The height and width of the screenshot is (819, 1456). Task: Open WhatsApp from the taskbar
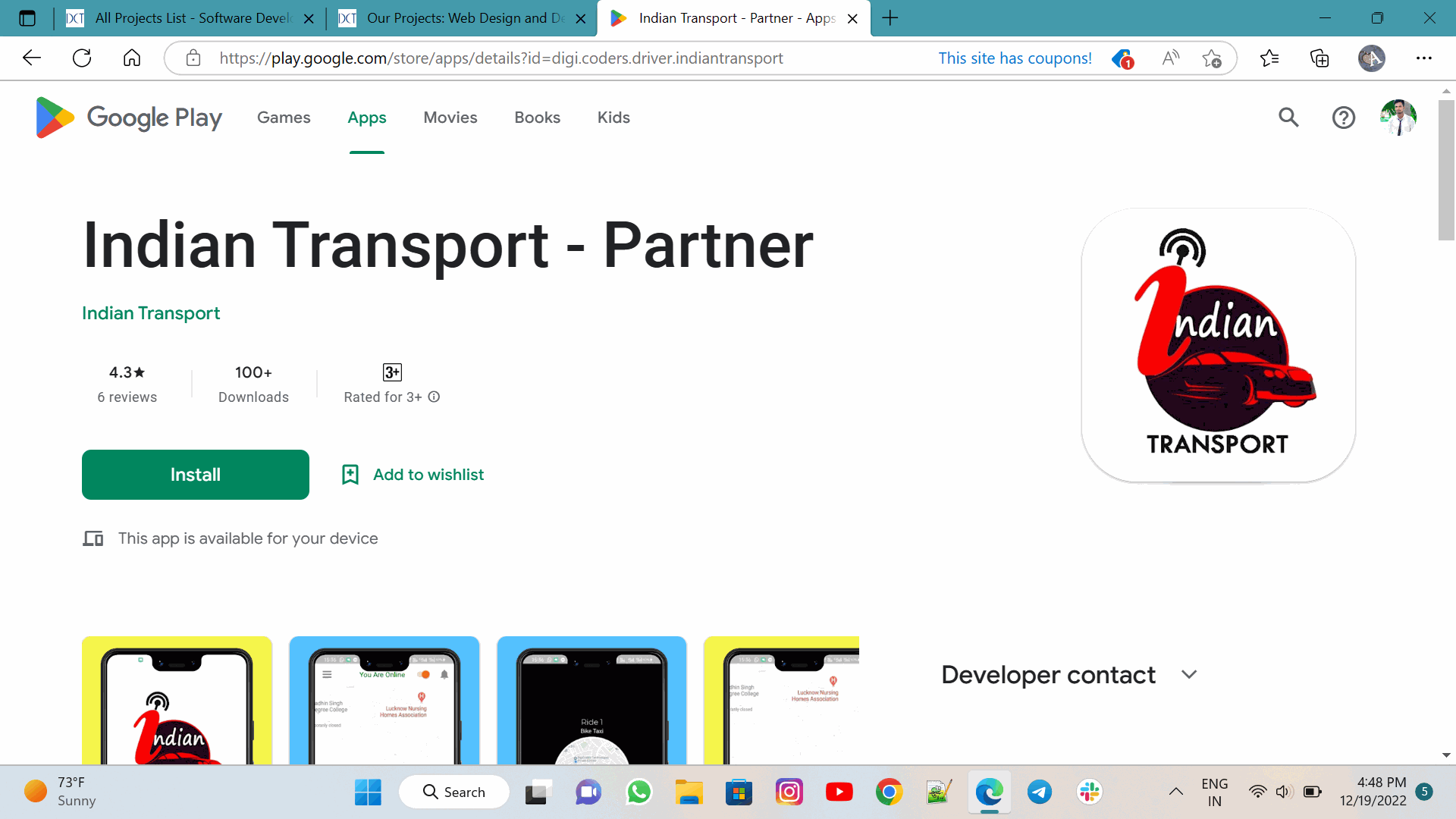639,792
